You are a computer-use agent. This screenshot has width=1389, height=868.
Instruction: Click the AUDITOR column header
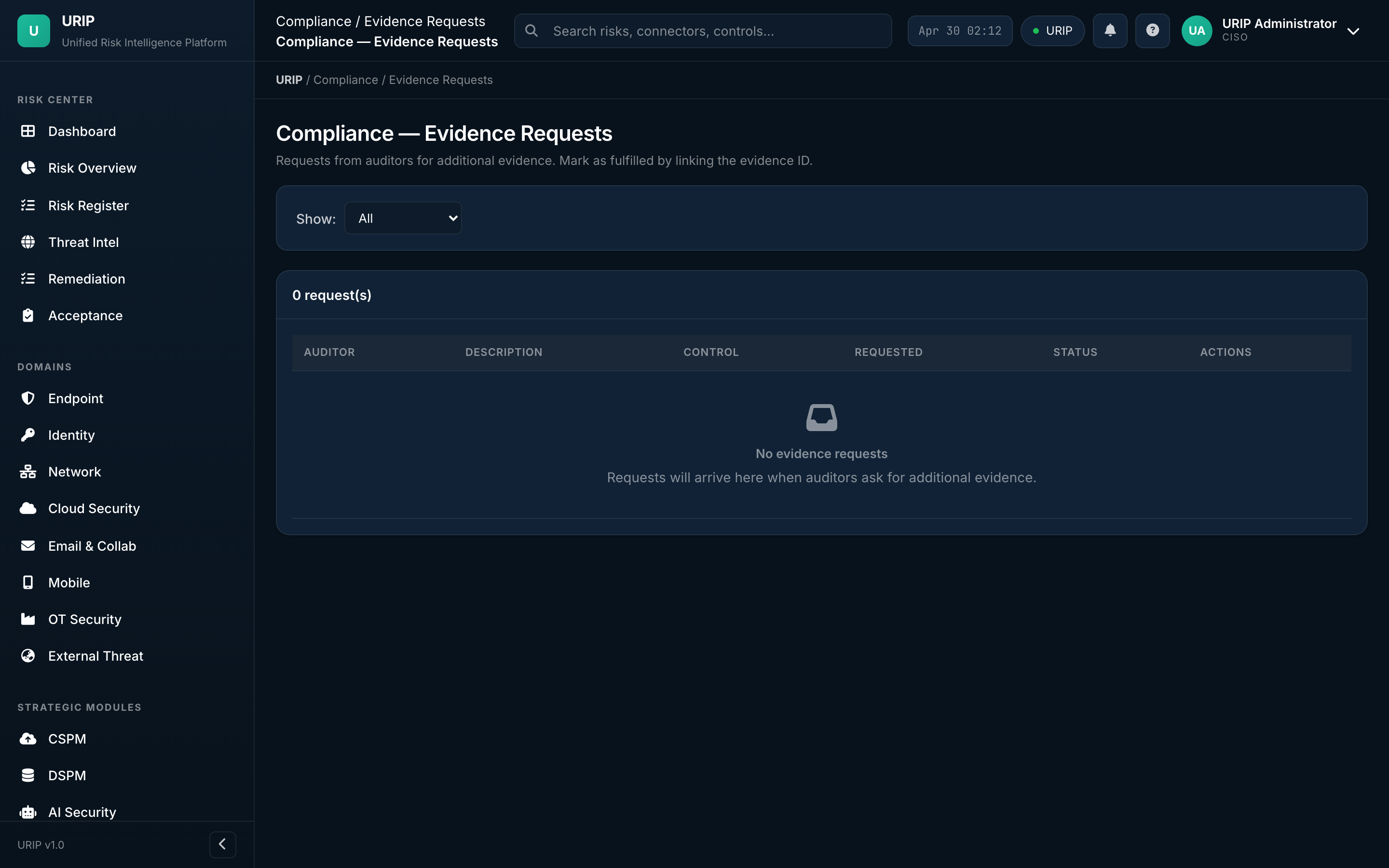329,352
